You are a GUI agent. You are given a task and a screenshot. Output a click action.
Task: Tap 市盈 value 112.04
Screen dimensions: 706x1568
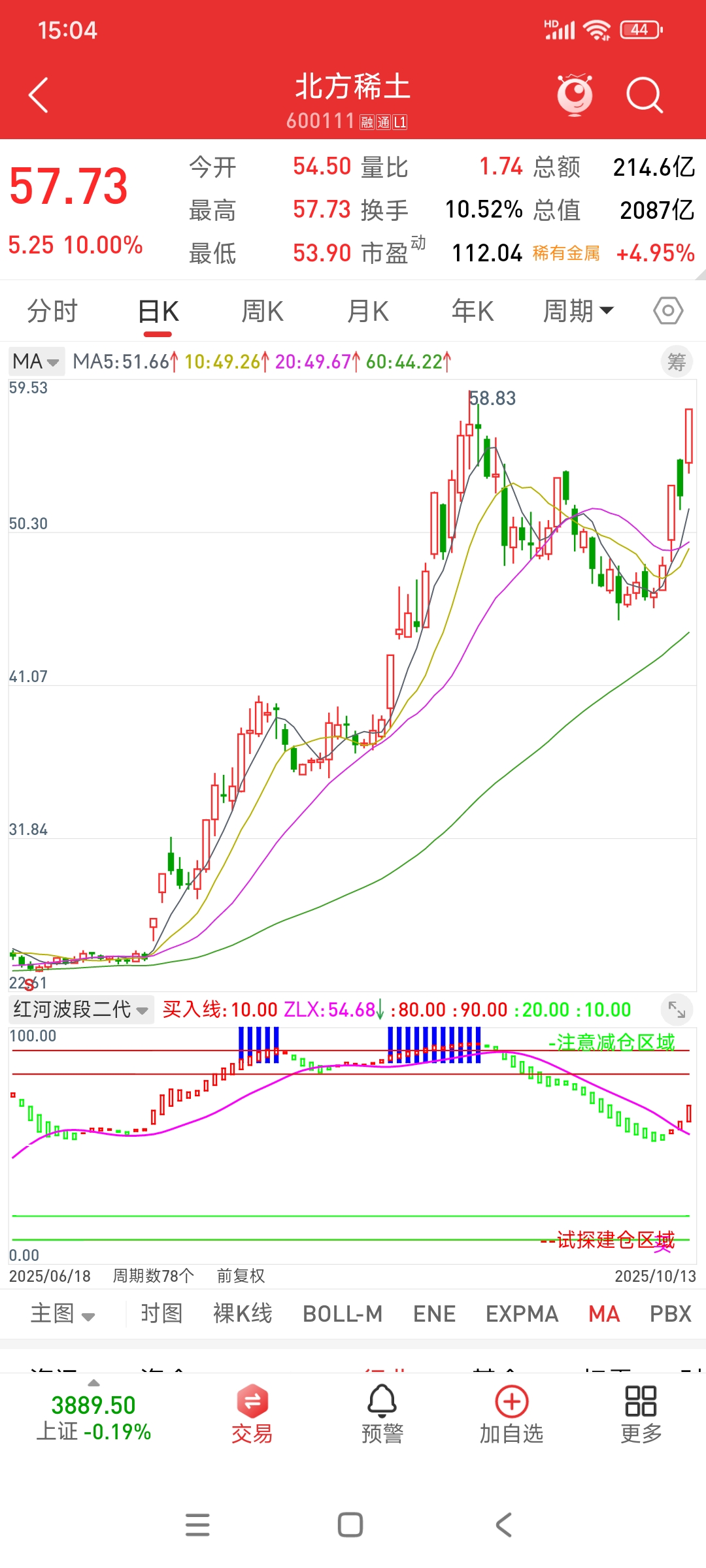point(487,253)
